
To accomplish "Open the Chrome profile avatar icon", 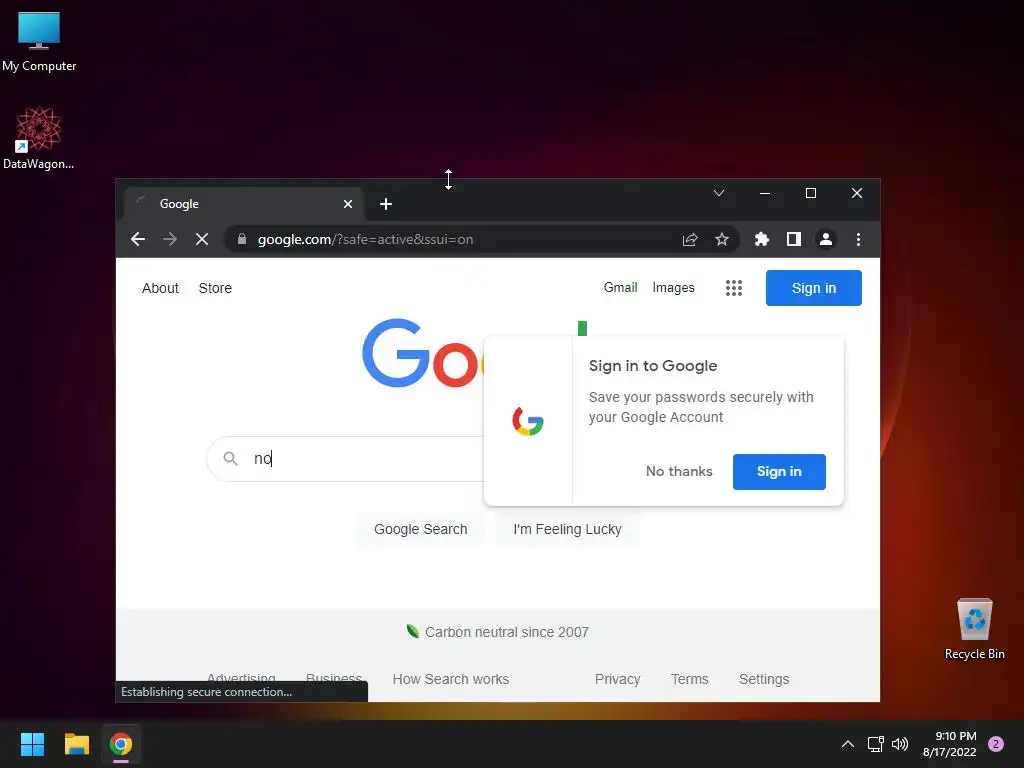I will [825, 239].
